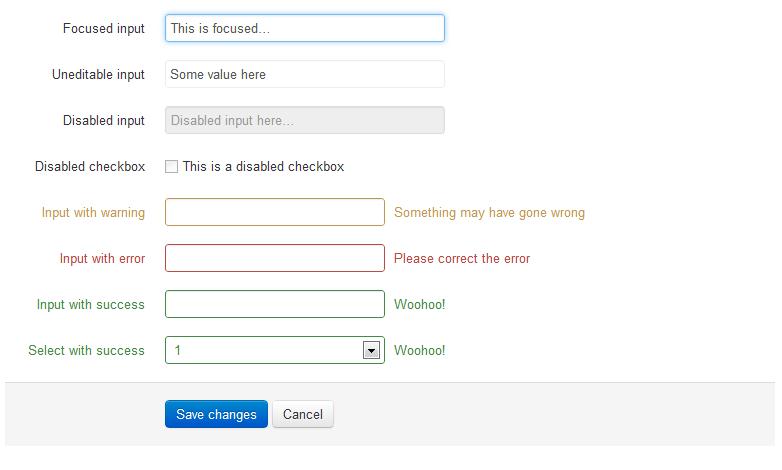This screenshot has width=782, height=470.
Task: Click the 'This is a disabled checkbox' label
Action: [263, 167]
